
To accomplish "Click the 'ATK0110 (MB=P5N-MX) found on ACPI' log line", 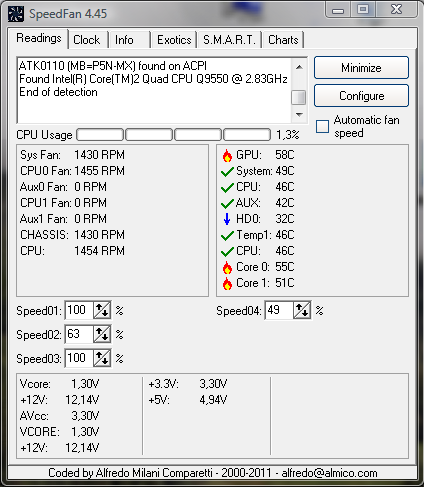I will [x=113, y=66].
